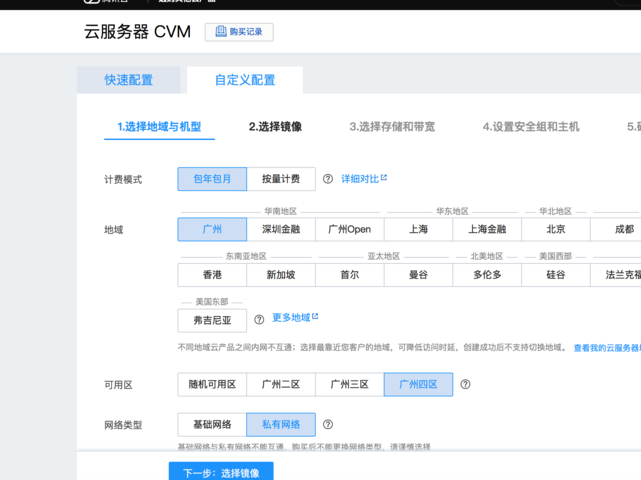Switch to the 自定义配置 tab

pos(245,80)
